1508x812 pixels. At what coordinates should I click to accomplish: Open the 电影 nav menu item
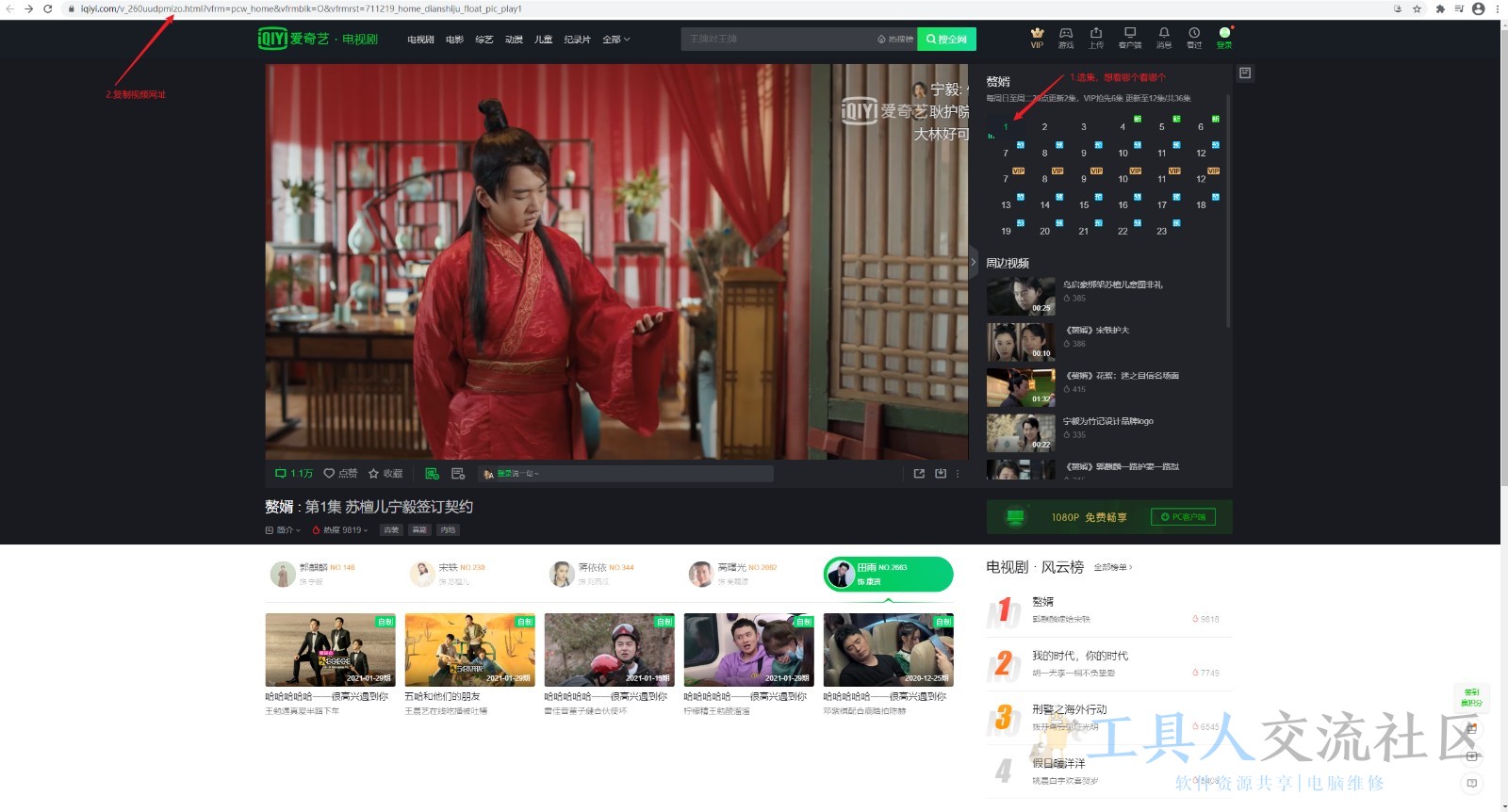click(454, 40)
